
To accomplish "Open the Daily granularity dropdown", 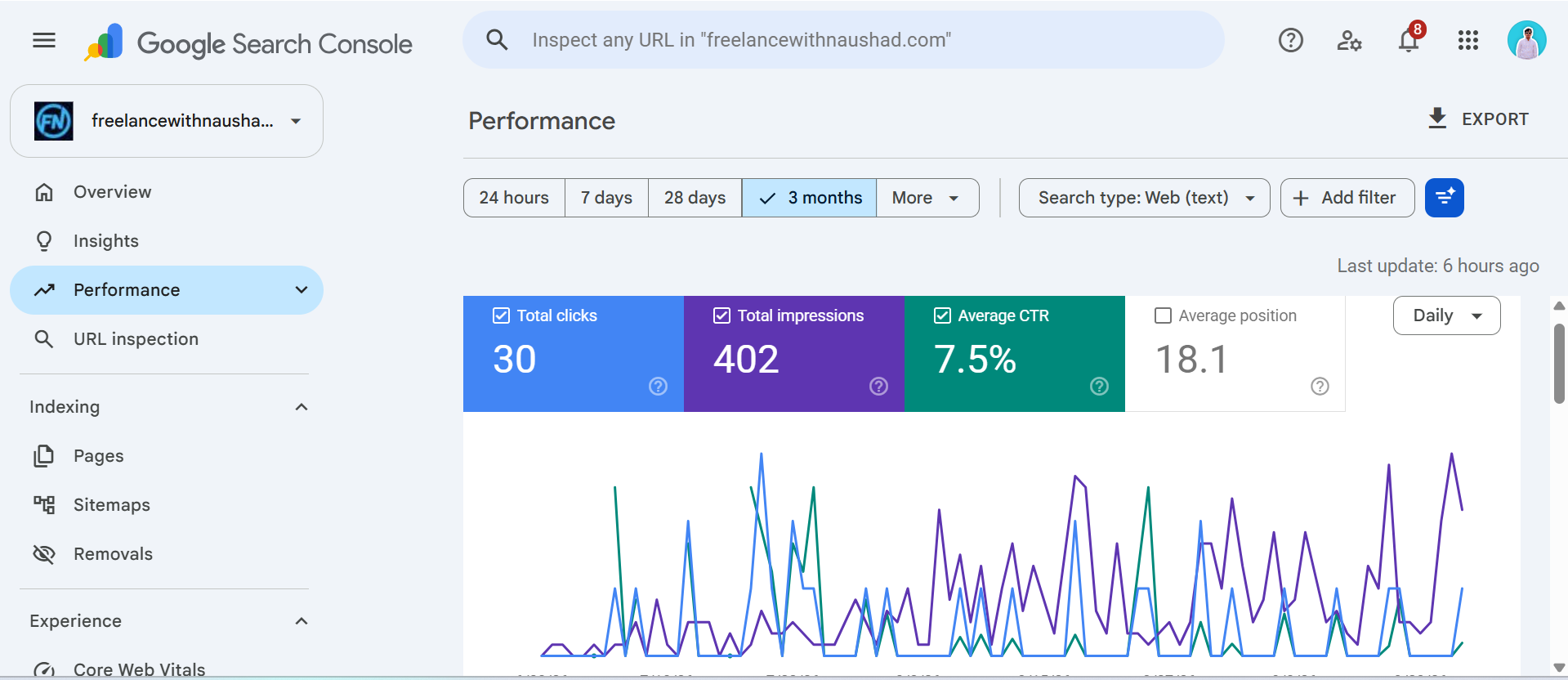I will 1446,315.
